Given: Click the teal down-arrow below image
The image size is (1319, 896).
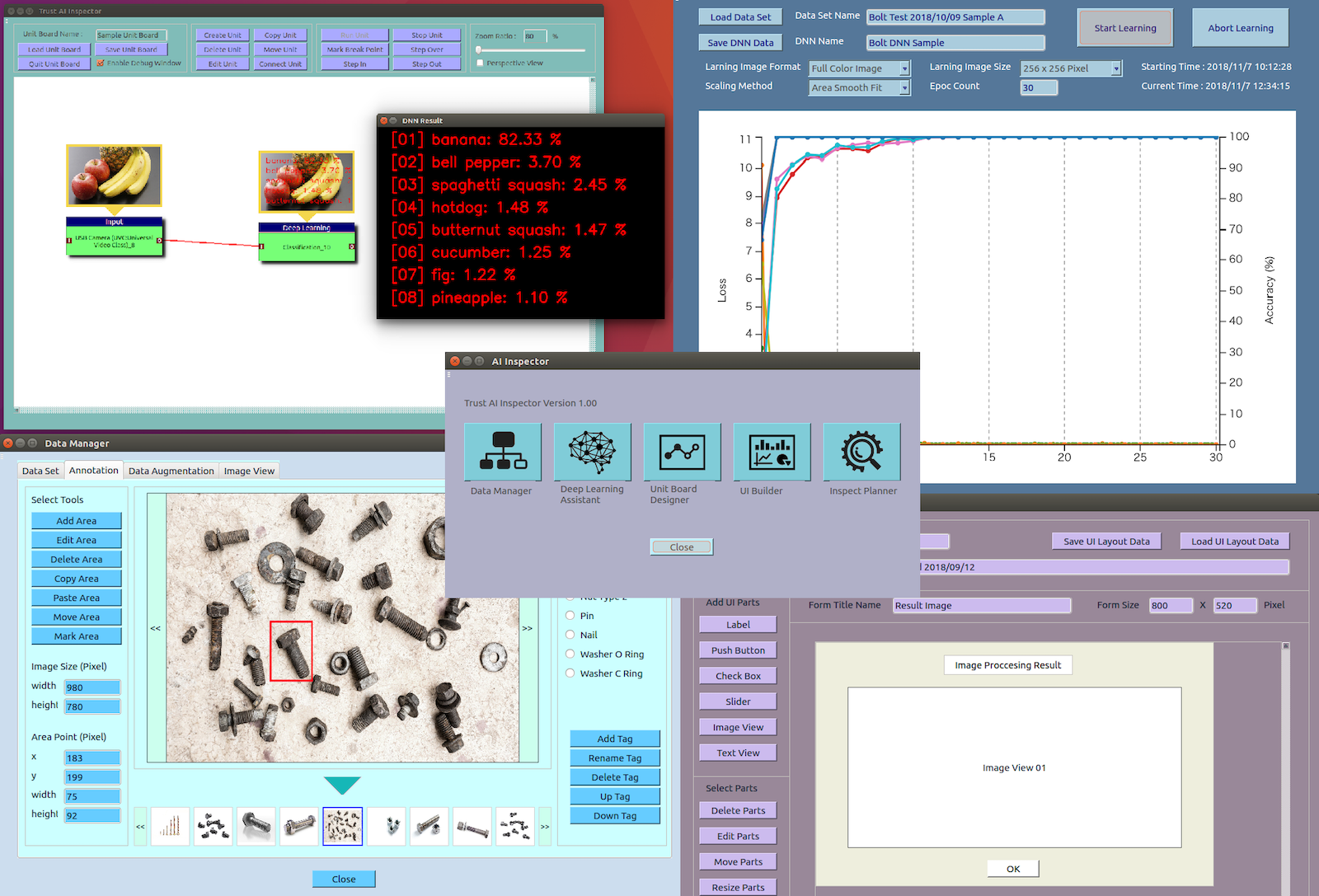Looking at the screenshot, I should click(x=342, y=785).
